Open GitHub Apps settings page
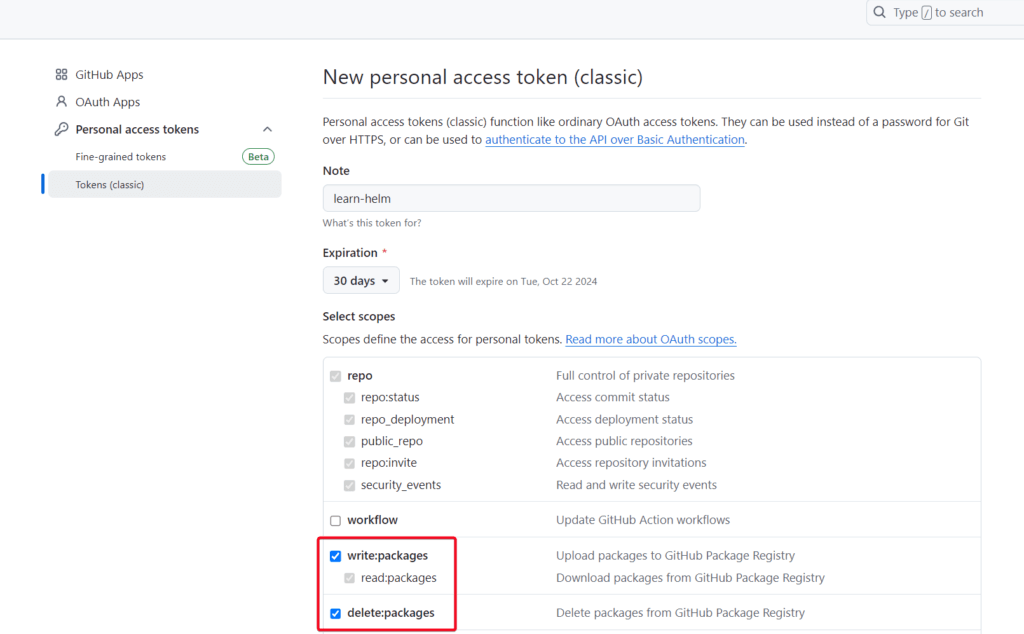 (109, 74)
